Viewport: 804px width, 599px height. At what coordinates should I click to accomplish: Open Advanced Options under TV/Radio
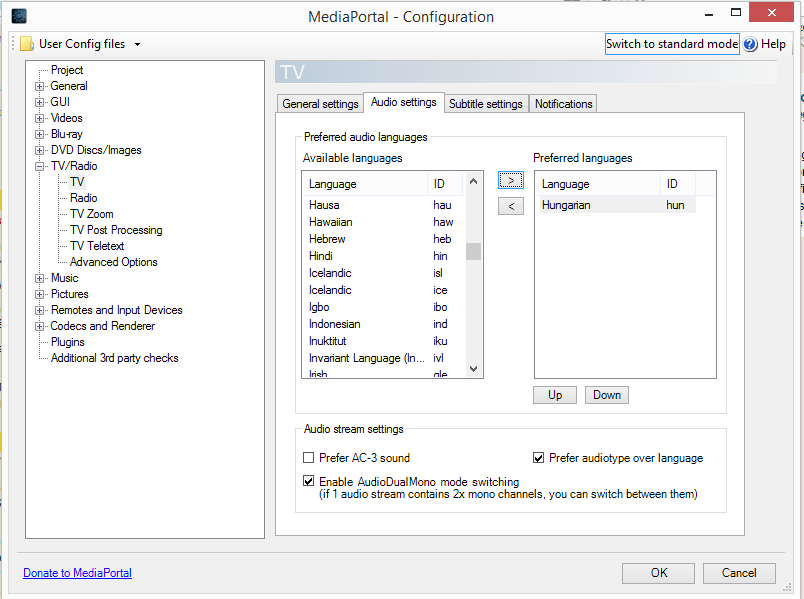click(x=114, y=262)
